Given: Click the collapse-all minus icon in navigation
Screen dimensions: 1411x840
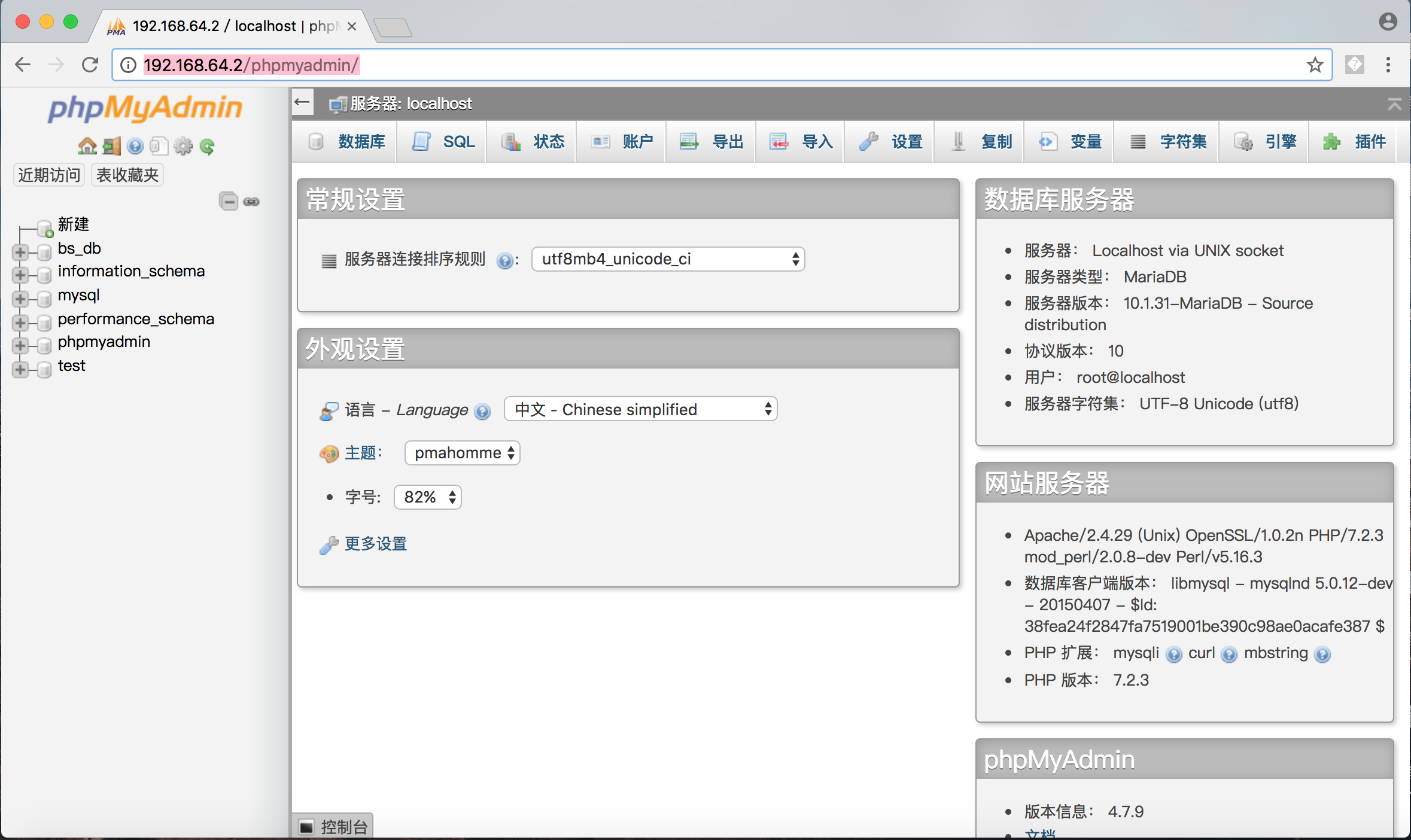Looking at the screenshot, I should point(228,201).
